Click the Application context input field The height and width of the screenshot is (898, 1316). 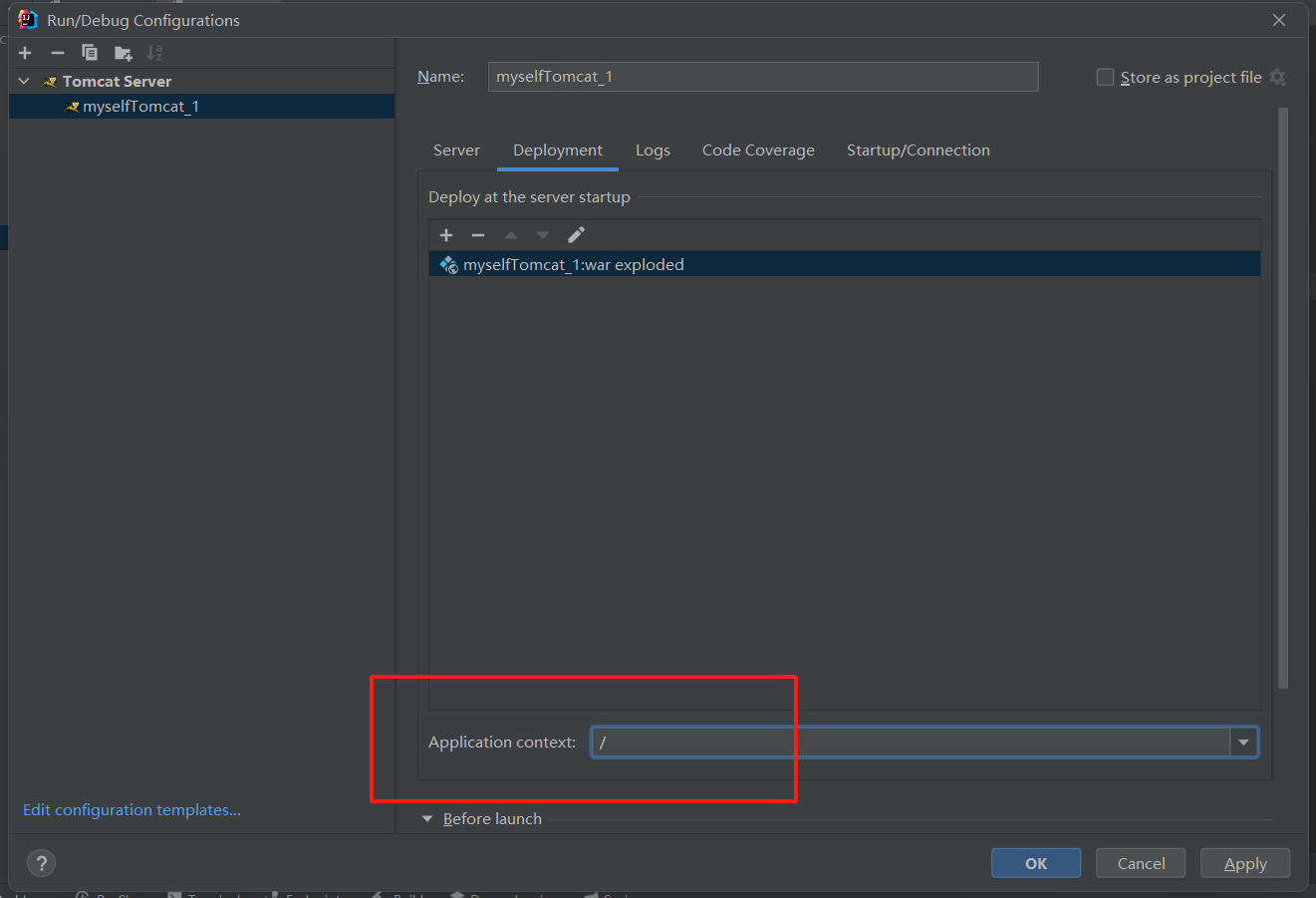[x=911, y=743]
